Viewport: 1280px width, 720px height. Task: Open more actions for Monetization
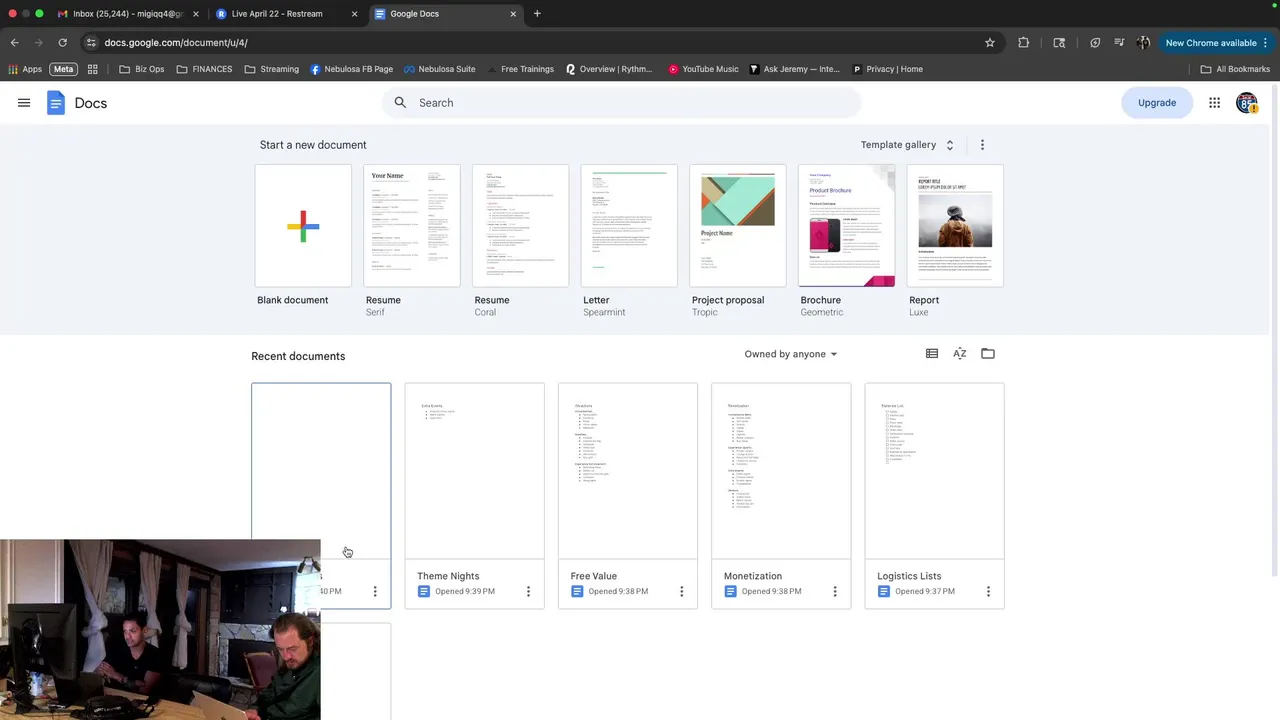[x=834, y=591]
